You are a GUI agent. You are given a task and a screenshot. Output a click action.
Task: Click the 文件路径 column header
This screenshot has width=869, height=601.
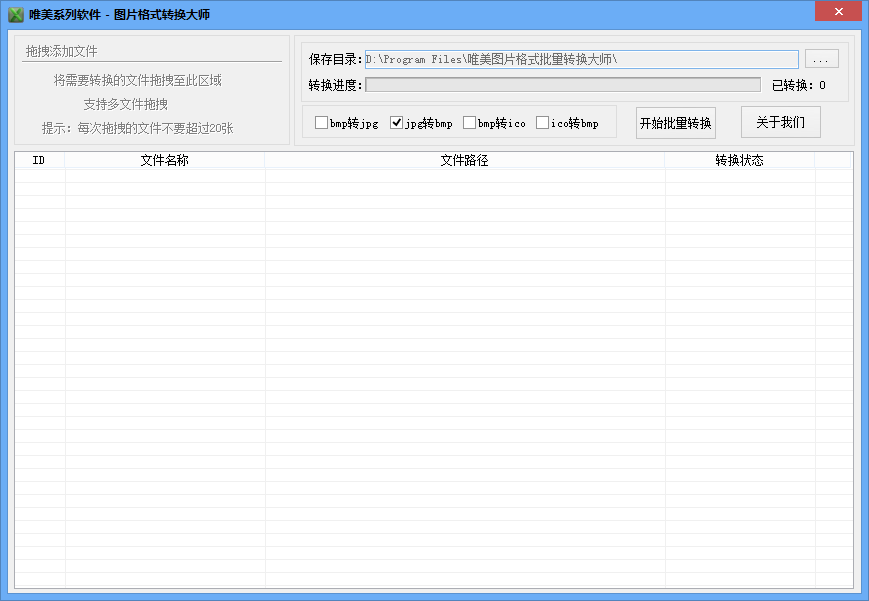point(463,160)
